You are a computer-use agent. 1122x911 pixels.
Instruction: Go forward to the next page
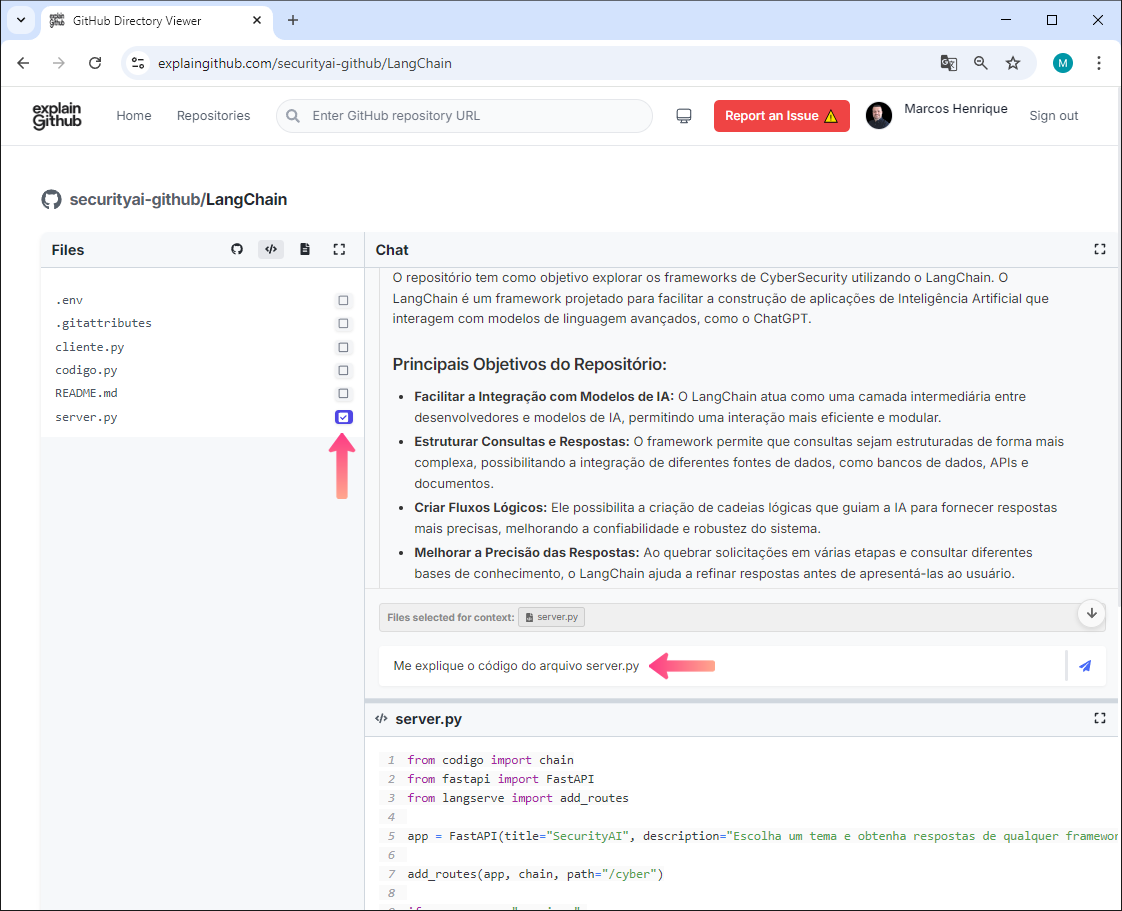pyautogui.click(x=59, y=63)
